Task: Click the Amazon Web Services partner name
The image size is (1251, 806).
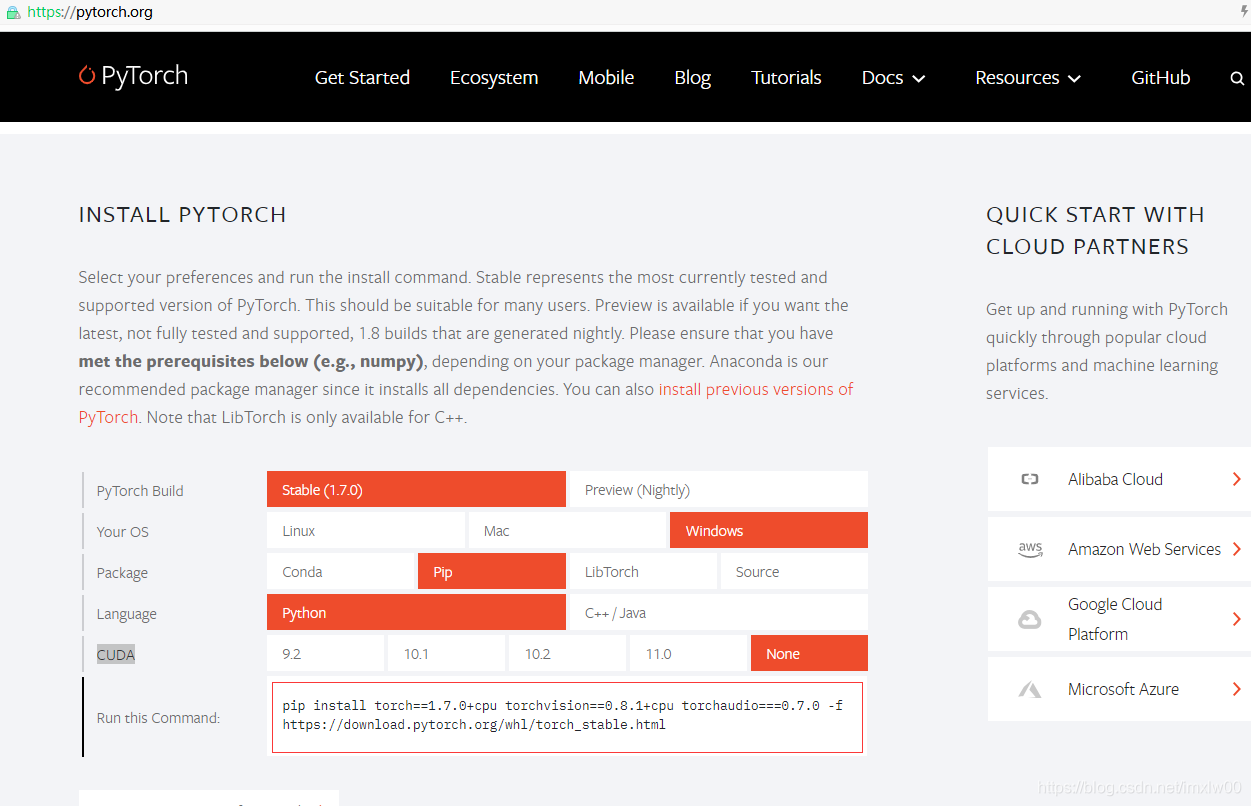Action: click(x=1144, y=549)
